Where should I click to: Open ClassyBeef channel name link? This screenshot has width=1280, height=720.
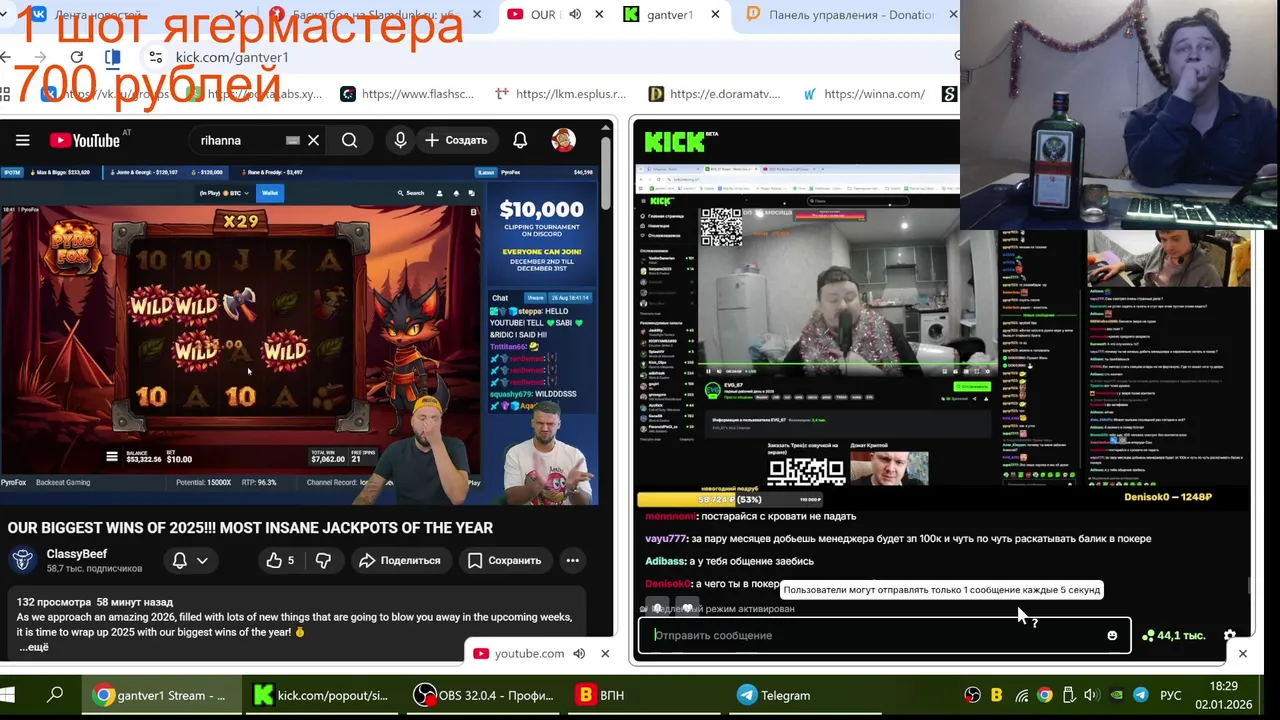(77, 554)
